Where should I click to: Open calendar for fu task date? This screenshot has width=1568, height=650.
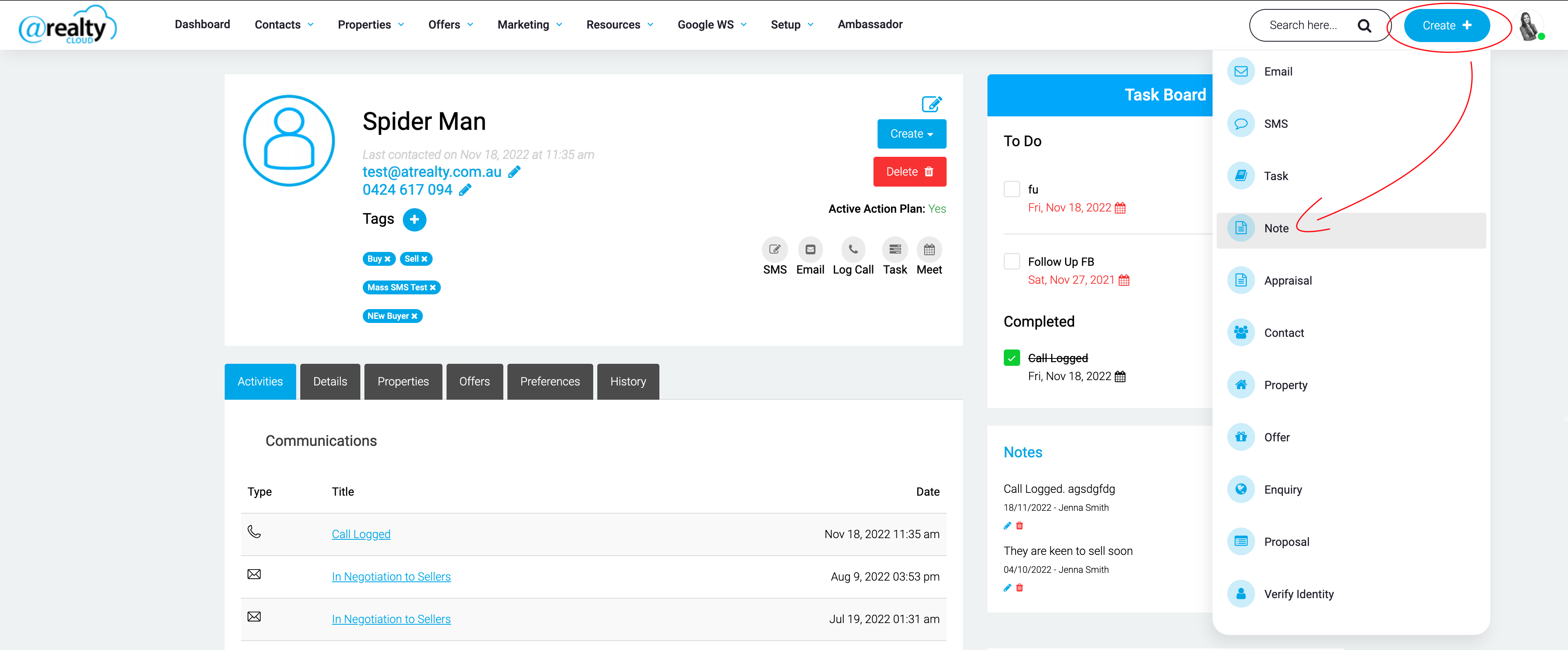[x=1120, y=208]
